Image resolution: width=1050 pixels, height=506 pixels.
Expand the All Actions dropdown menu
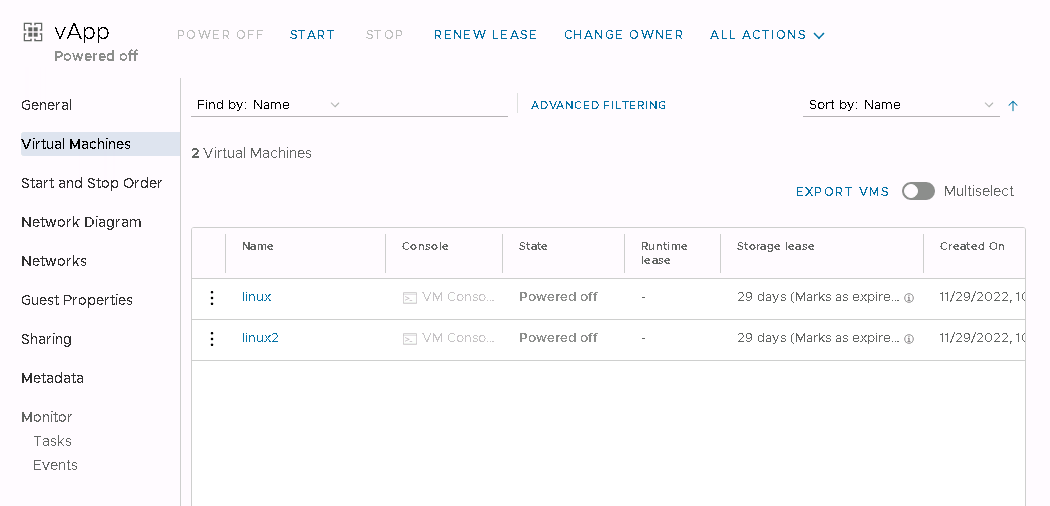pos(767,35)
